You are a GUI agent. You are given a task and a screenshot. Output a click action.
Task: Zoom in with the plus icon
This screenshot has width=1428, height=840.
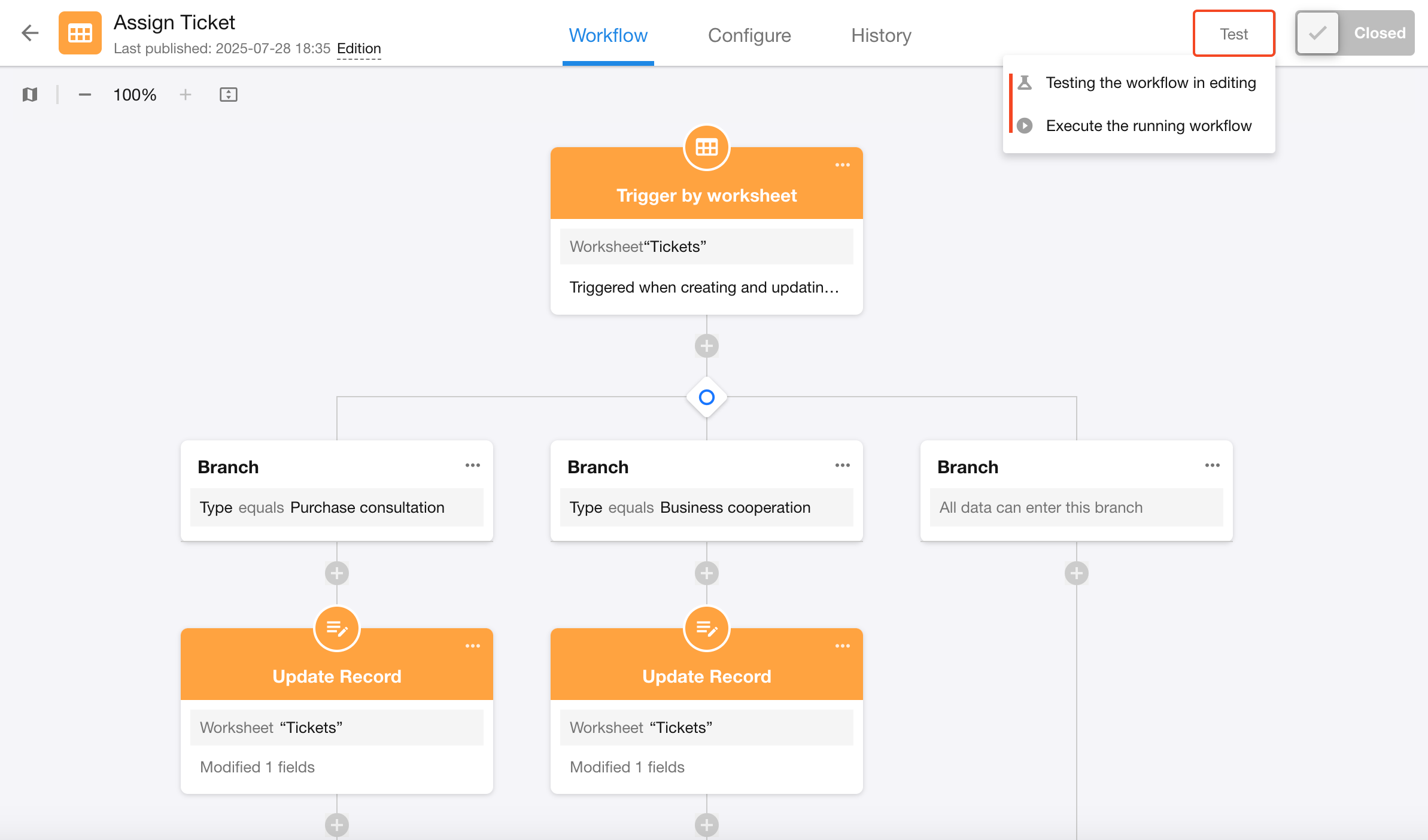pyautogui.click(x=186, y=95)
